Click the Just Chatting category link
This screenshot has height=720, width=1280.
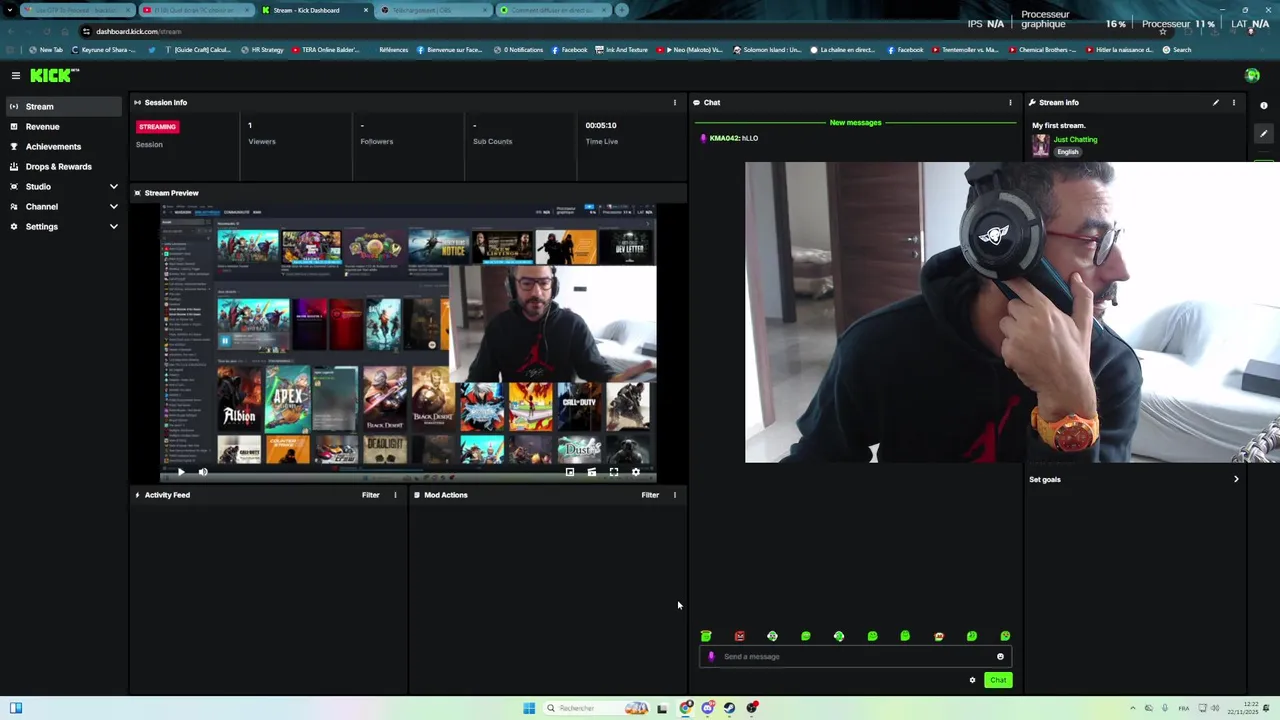tap(1075, 140)
